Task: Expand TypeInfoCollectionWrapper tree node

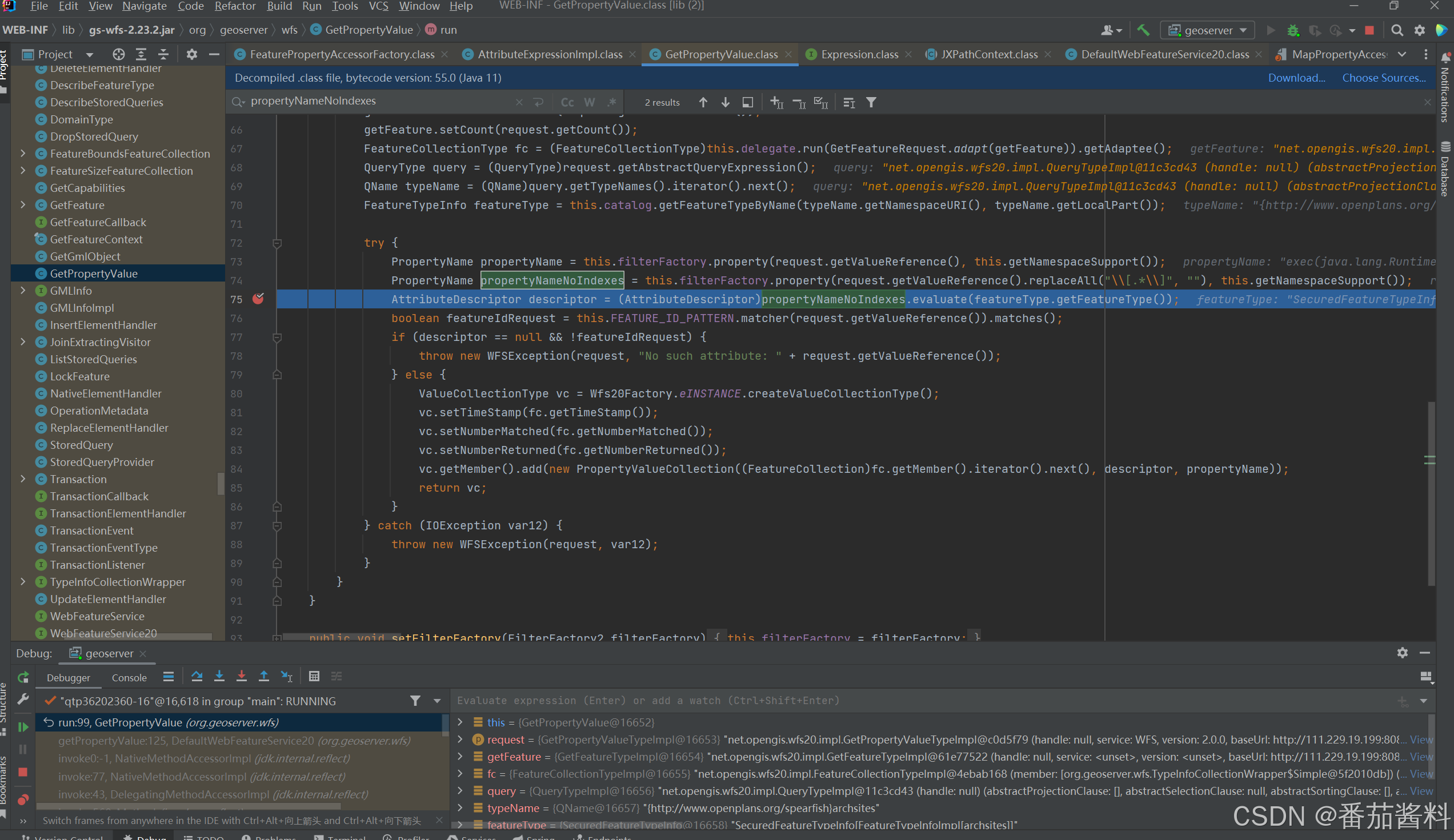Action: click(22, 582)
